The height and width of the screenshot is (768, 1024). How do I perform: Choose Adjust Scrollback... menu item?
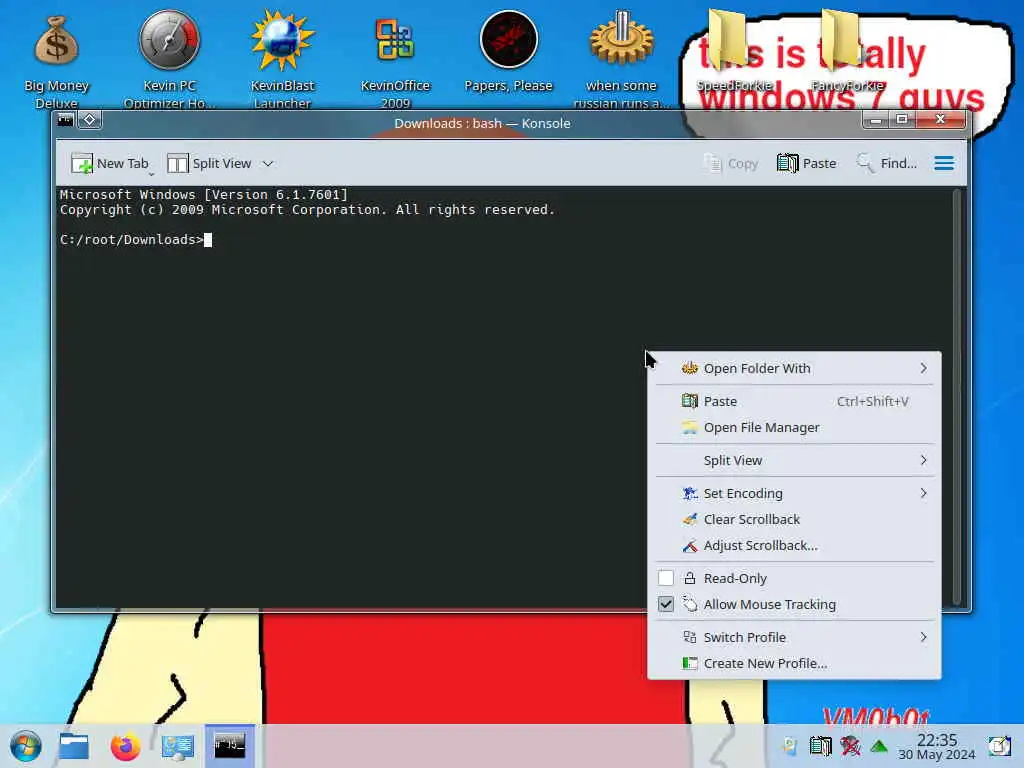[x=793, y=545]
